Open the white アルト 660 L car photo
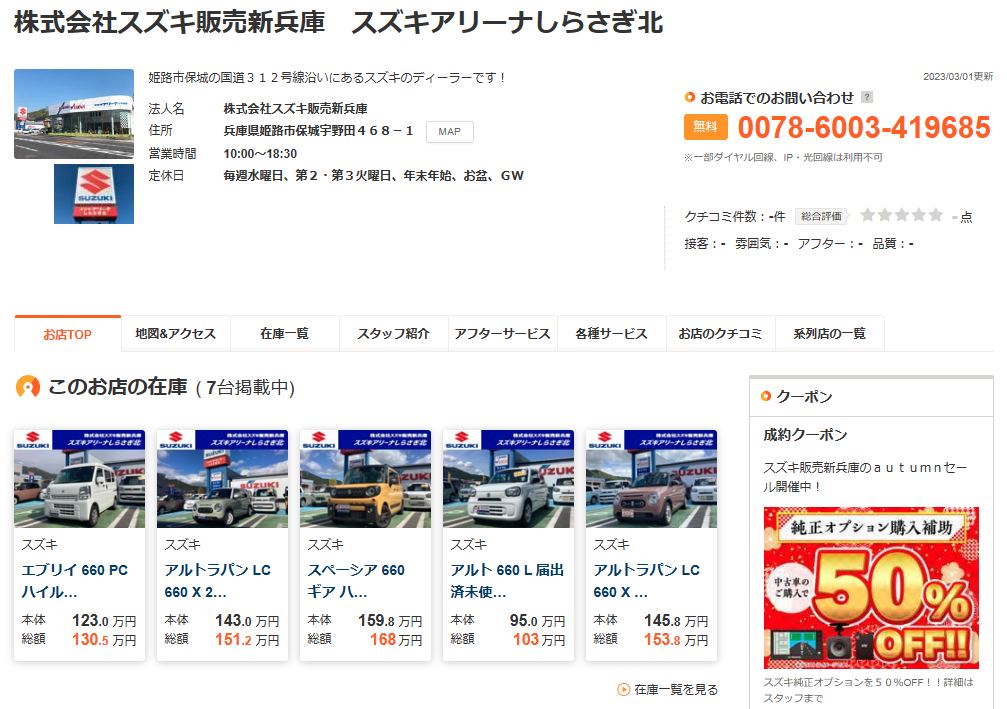This screenshot has height=709, width=1007. 509,479
